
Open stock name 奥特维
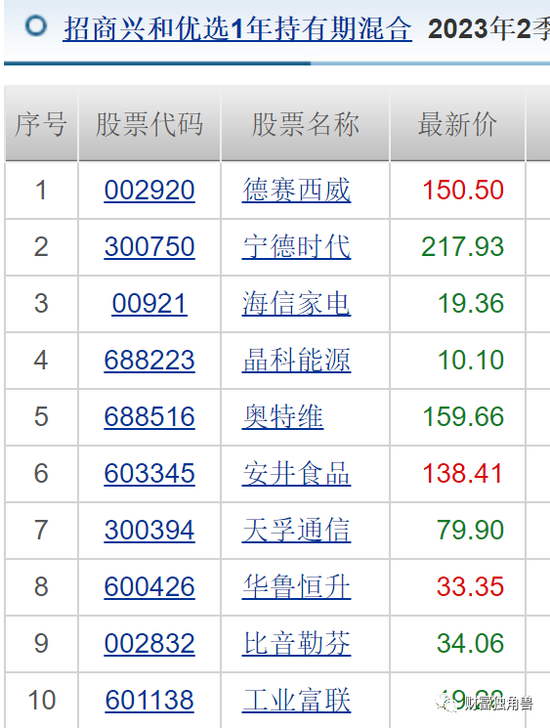click(283, 417)
